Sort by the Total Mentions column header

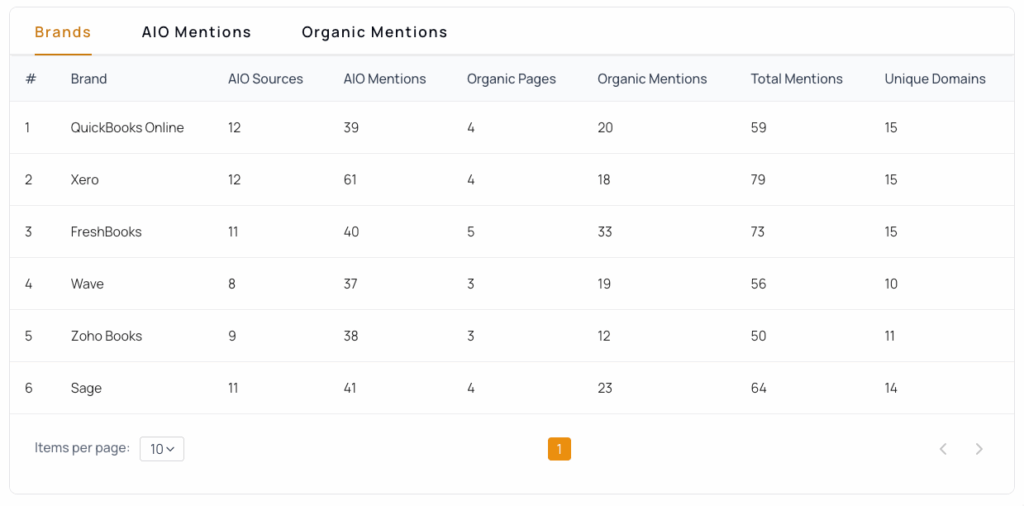[797, 79]
